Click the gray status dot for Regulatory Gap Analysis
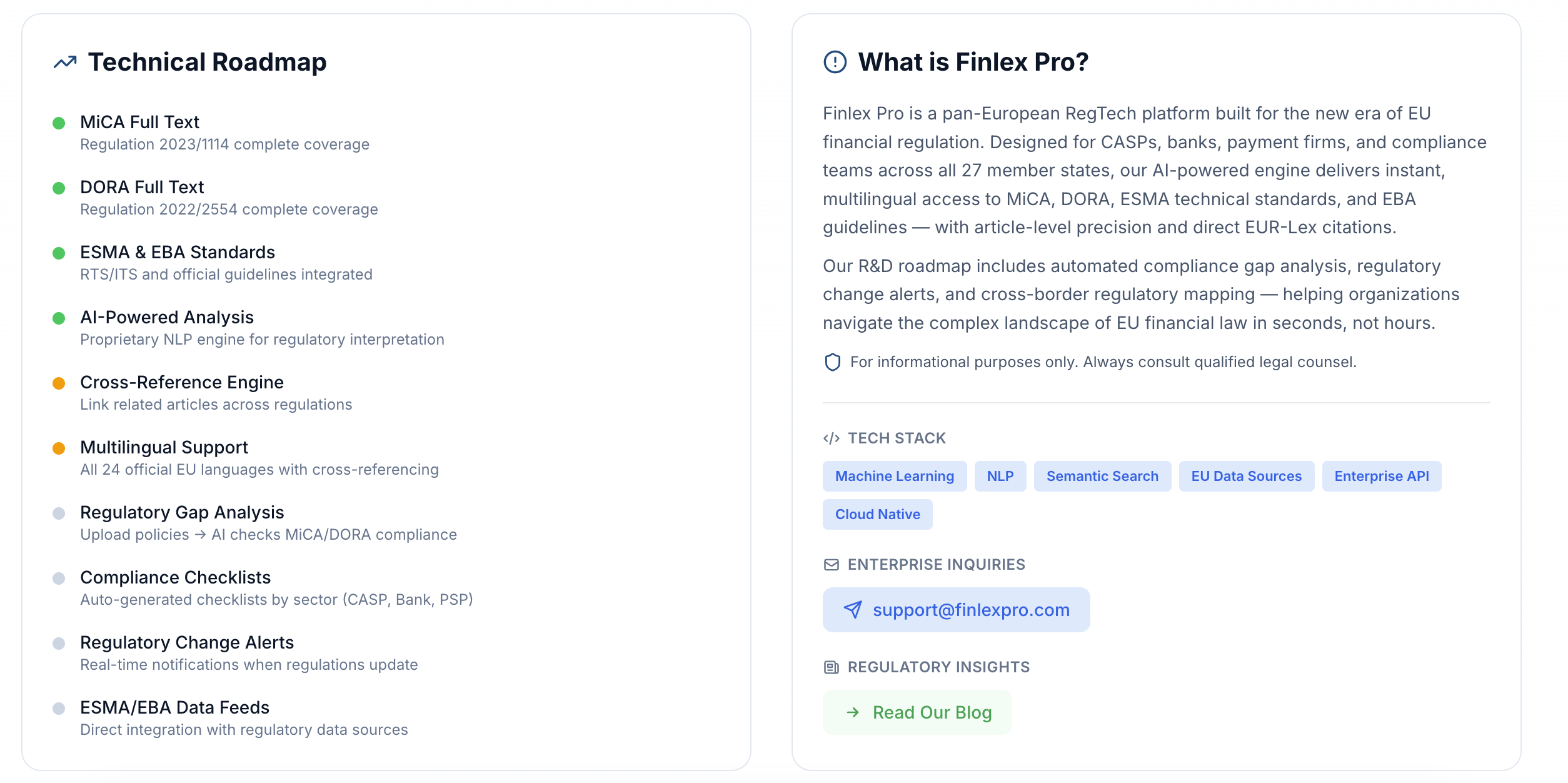Screen dimensions: 1568x783 pos(59,513)
